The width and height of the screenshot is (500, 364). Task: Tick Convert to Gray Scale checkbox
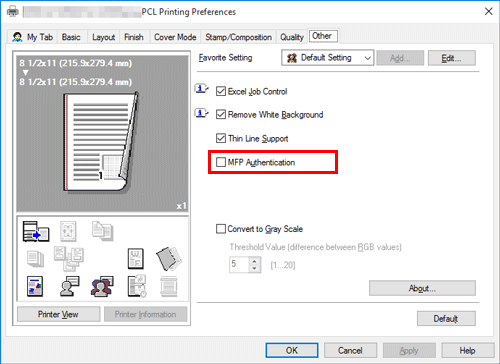click(x=221, y=229)
